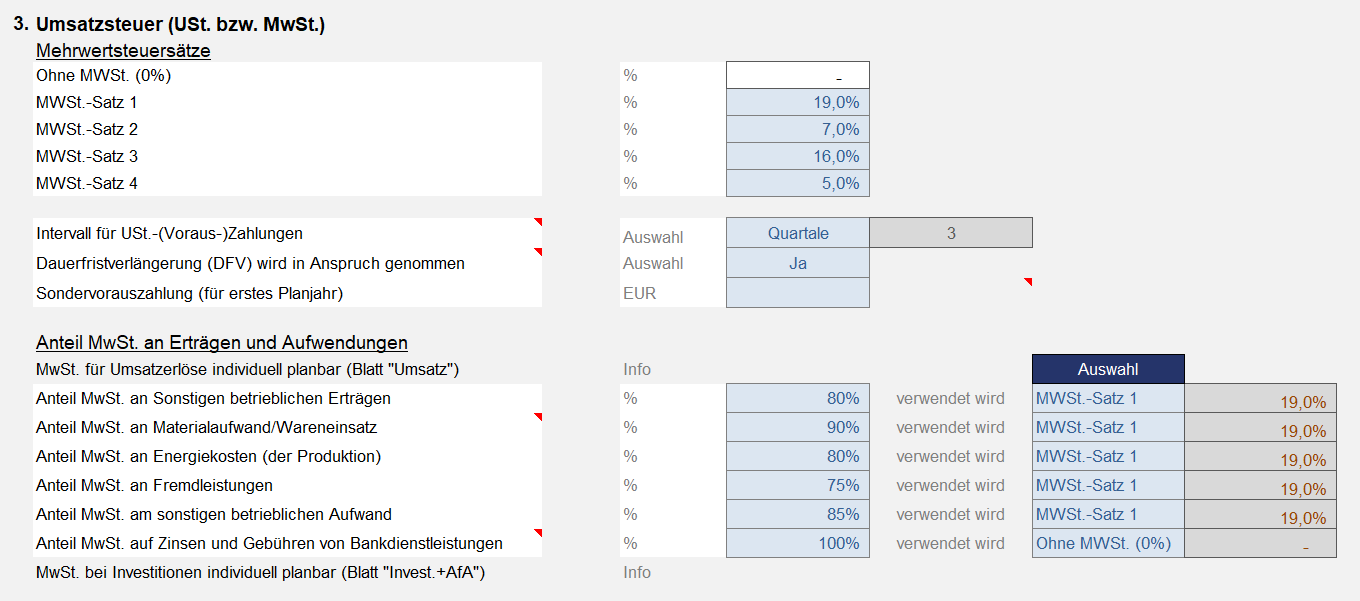This screenshot has width=1360, height=601.
Task: Open the Ohne MWSt. (0%) rate dropdown
Action: (x=1108, y=543)
